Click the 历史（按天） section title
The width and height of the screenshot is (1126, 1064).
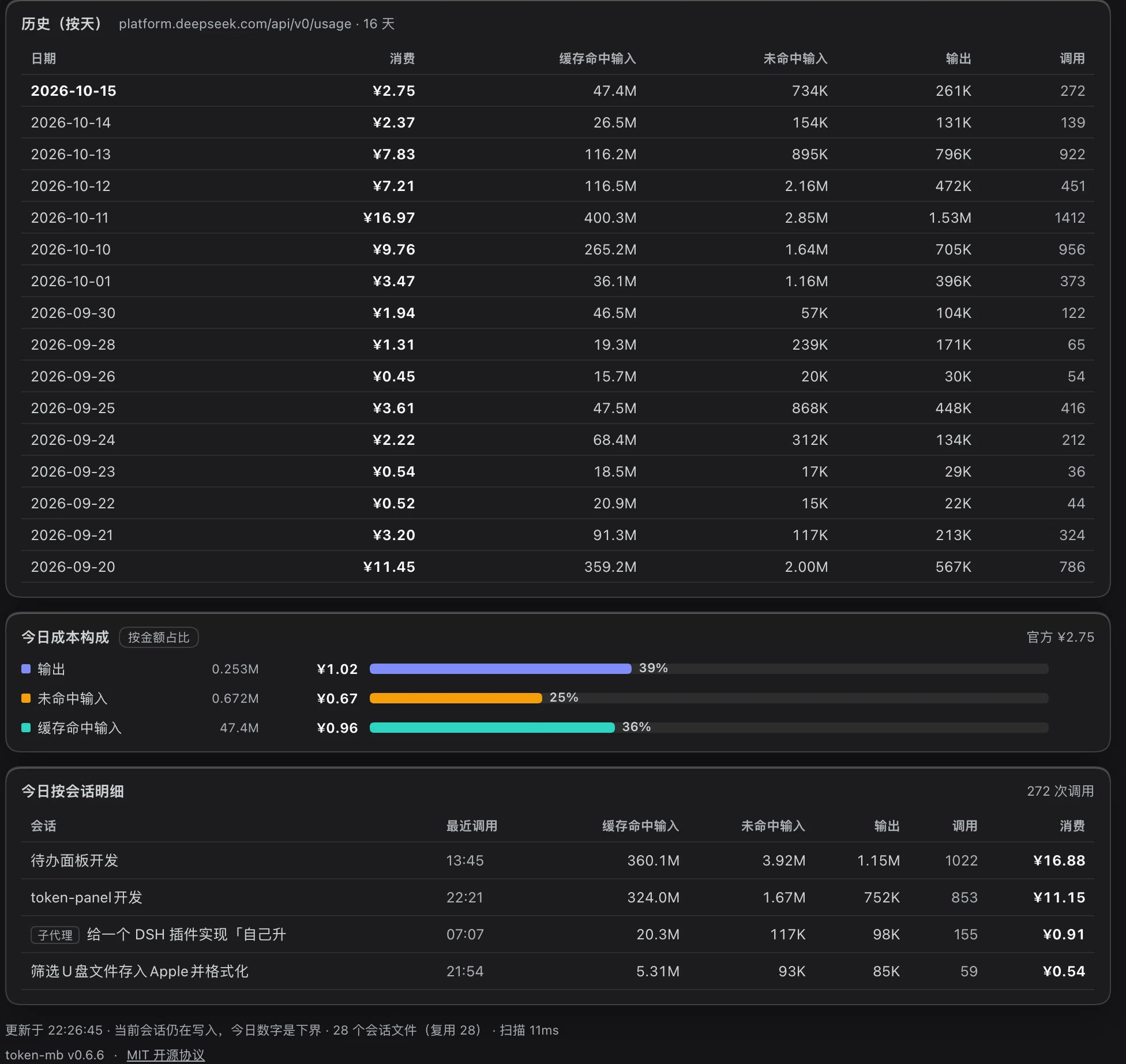tap(62, 24)
